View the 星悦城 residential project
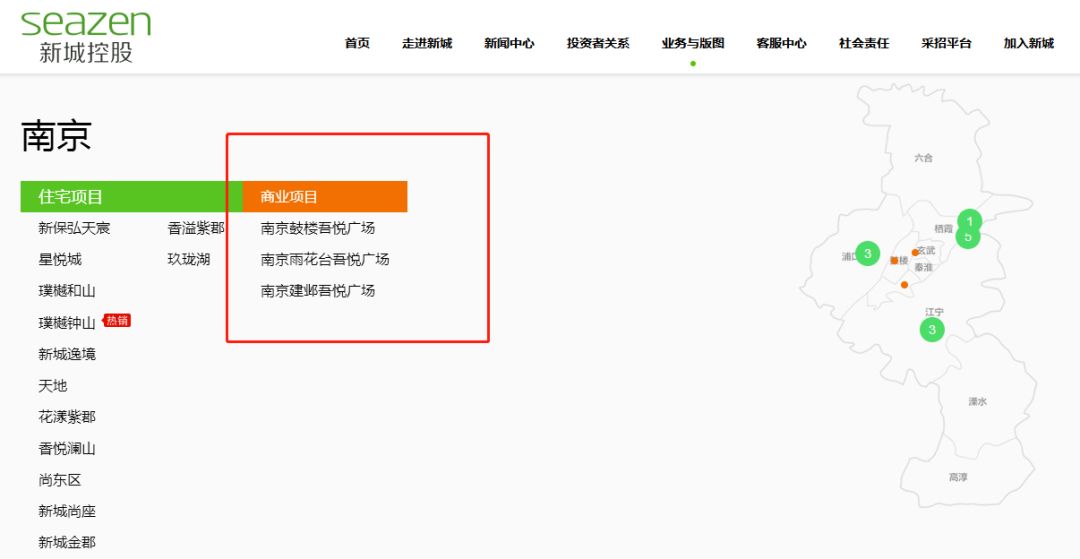The width and height of the screenshot is (1080, 559). coord(60,260)
